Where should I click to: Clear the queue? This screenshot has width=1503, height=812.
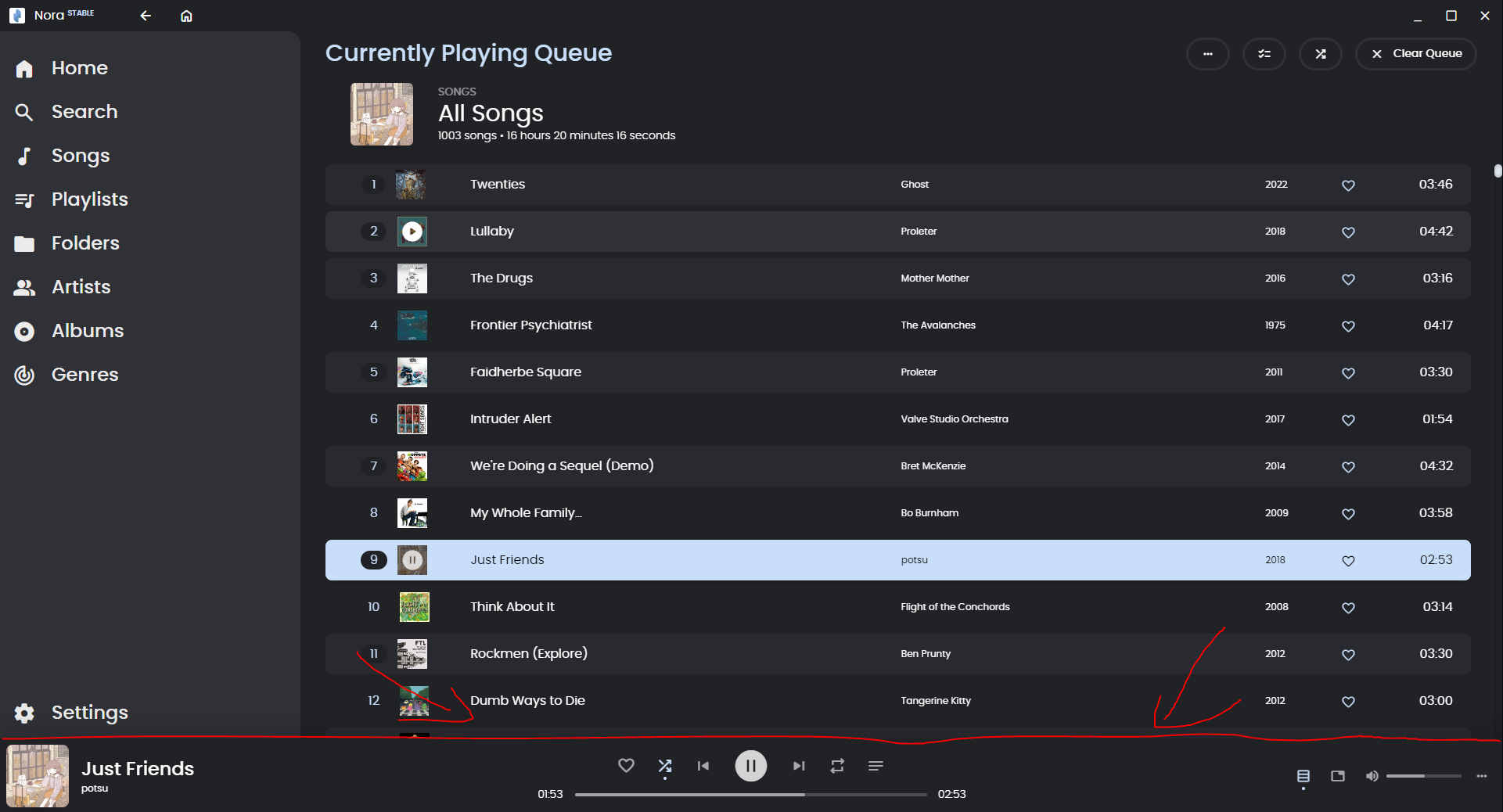pyautogui.click(x=1415, y=53)
